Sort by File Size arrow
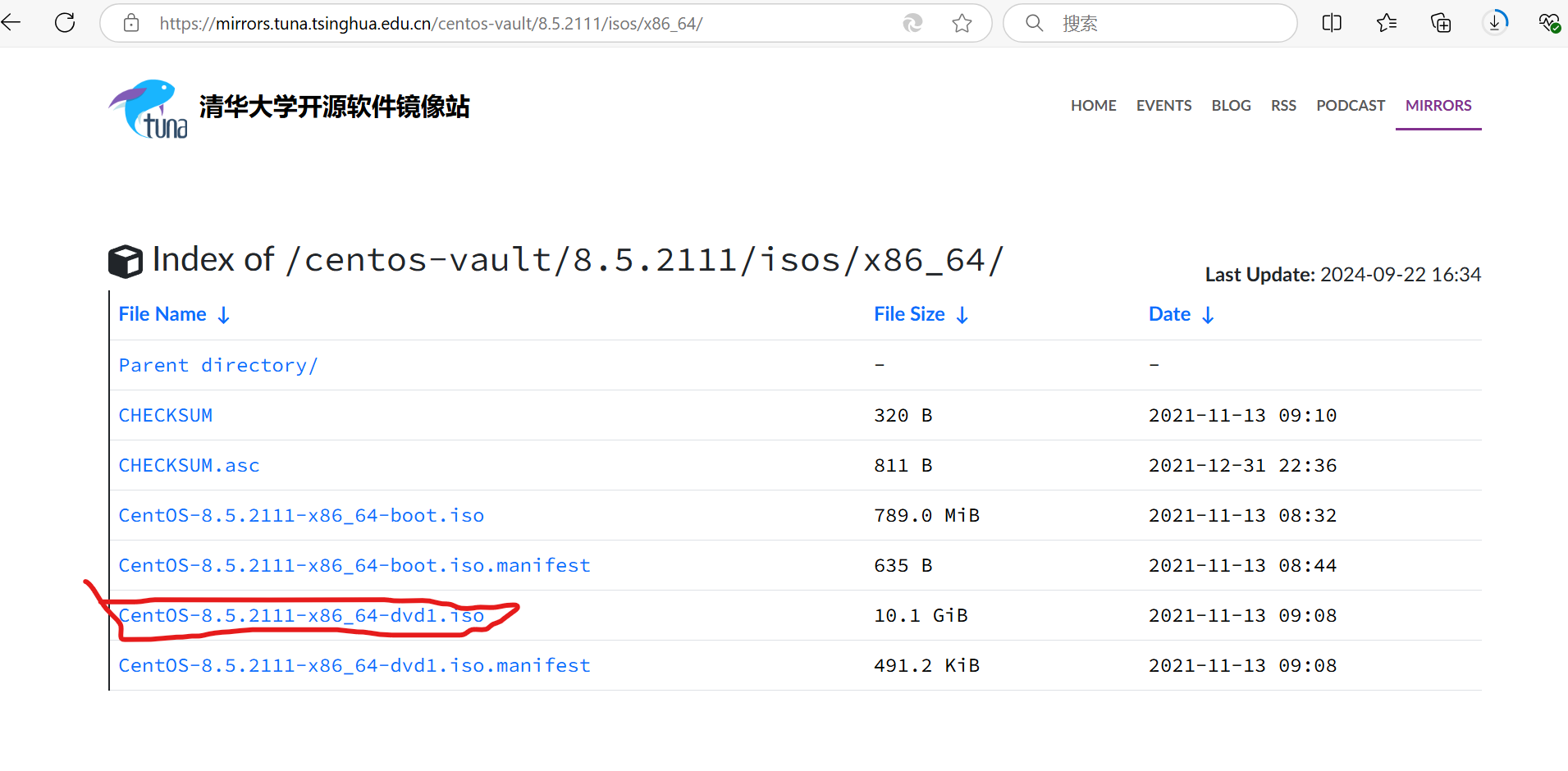The height and width of the screenshot is (771, 1568). [x=962, y=315]
